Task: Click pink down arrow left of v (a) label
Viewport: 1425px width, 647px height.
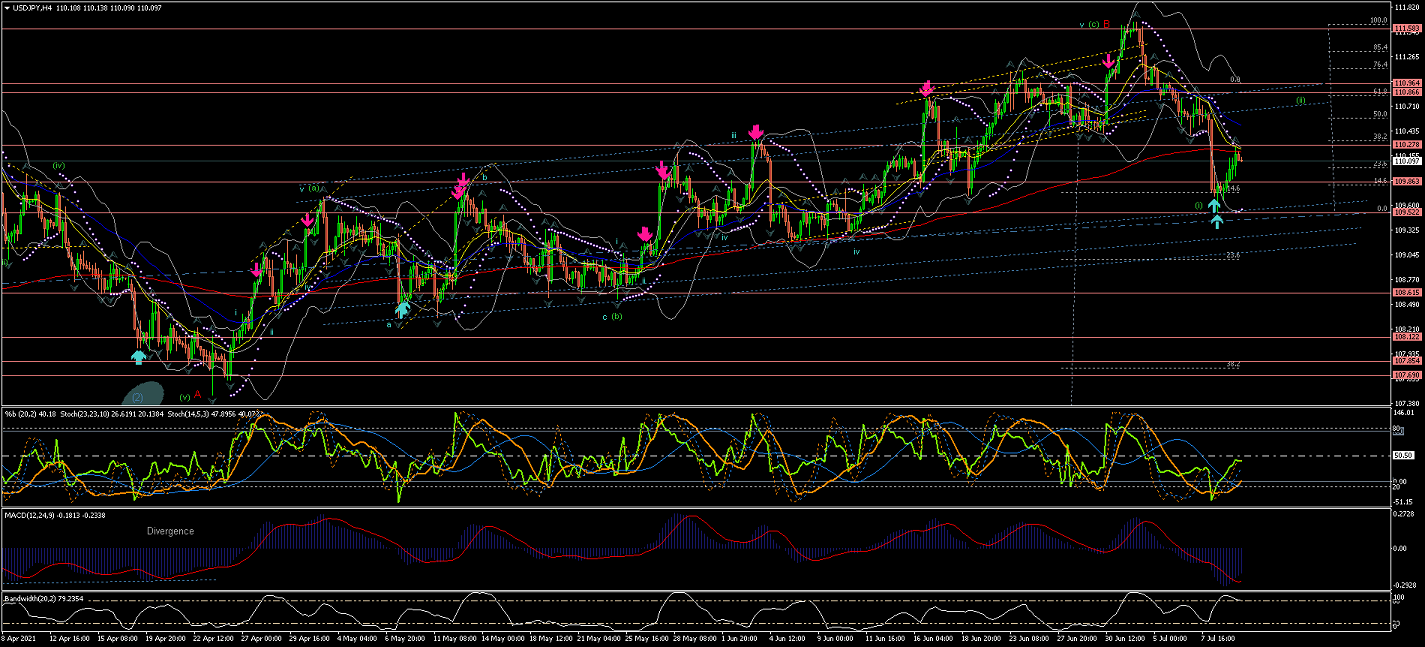Action: tap(307, 220)
